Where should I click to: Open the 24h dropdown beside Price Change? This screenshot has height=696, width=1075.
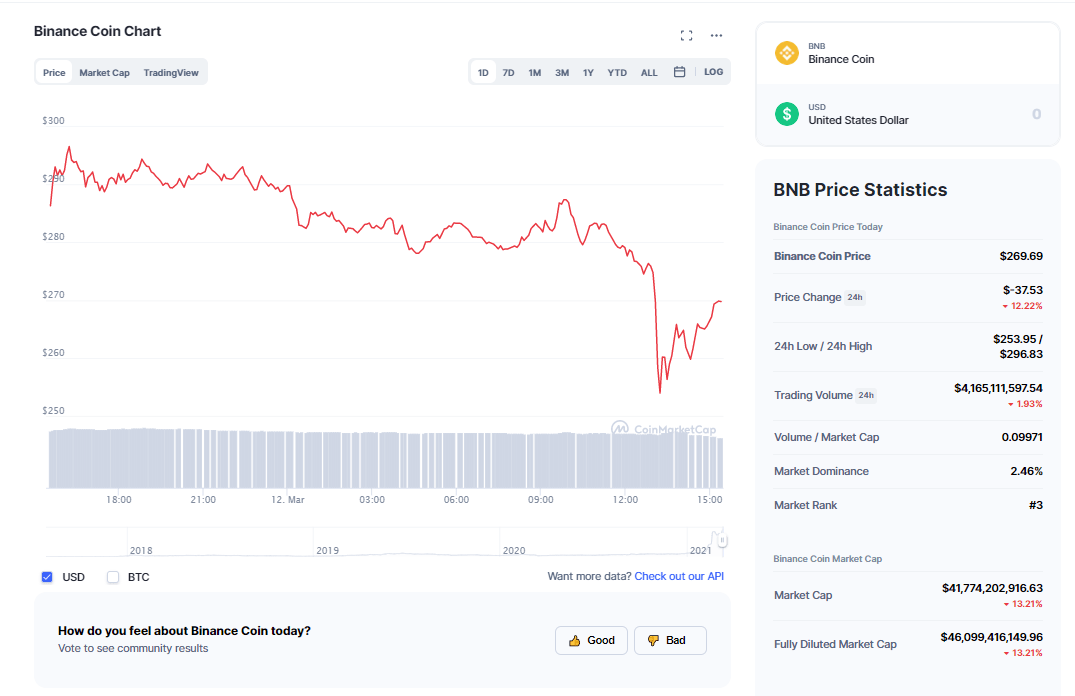(x=855, y=297)
